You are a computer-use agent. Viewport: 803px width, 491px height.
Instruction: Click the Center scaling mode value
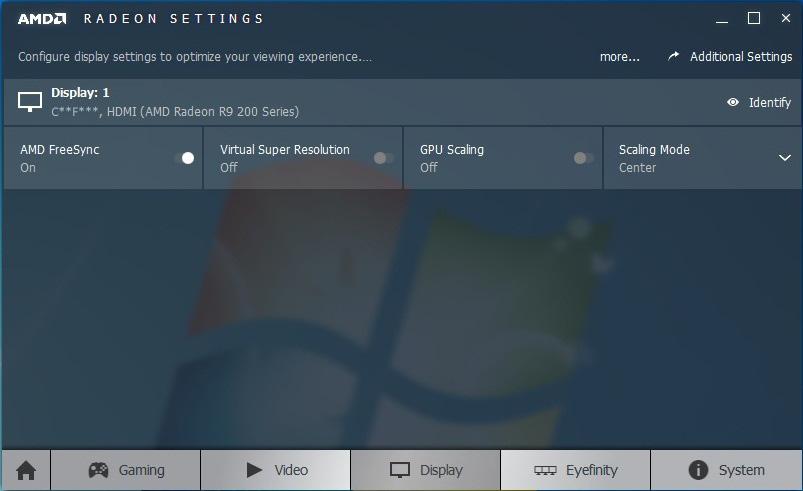pos(637,167)
